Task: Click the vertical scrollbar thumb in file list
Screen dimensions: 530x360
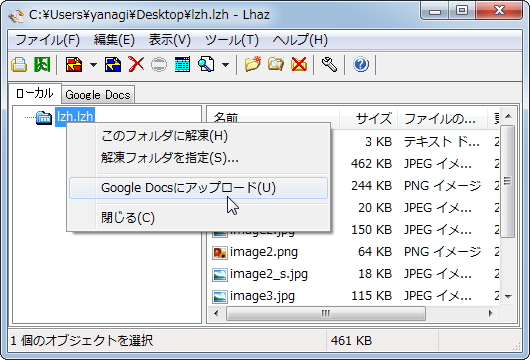Action: [x=508, y=182]
